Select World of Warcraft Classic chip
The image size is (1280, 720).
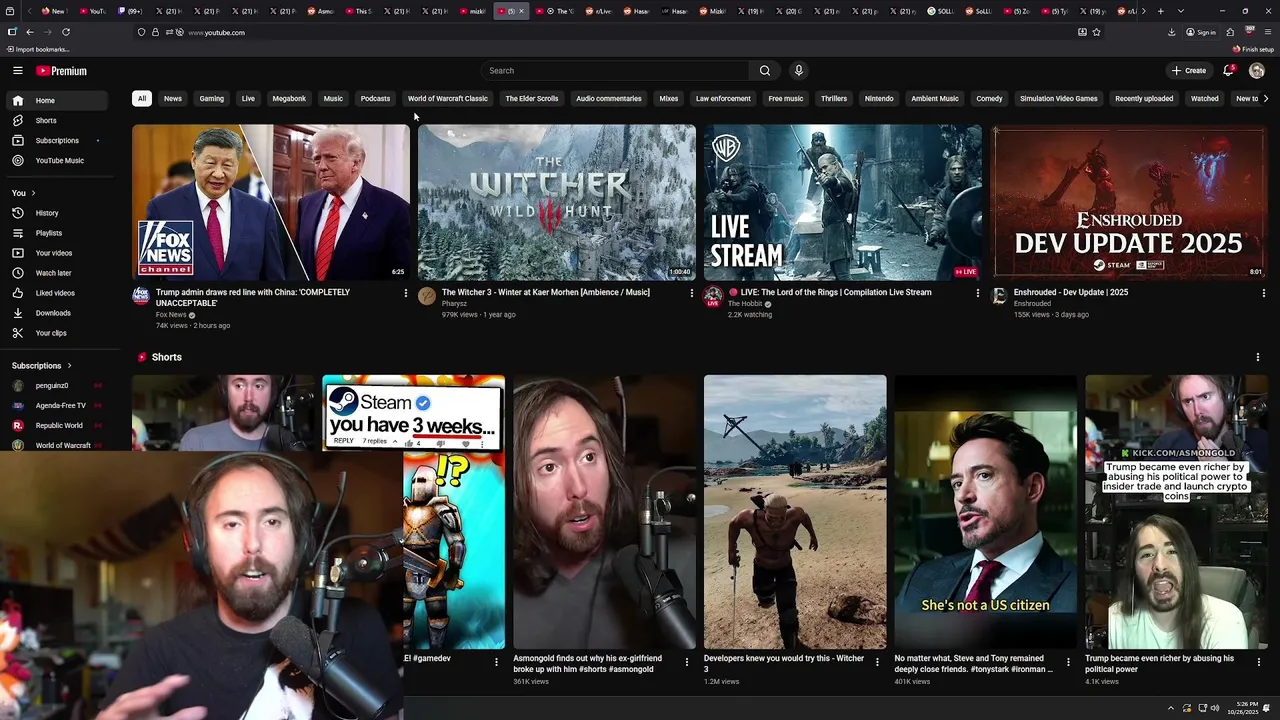pyautogui.click(x=448, y=99)
